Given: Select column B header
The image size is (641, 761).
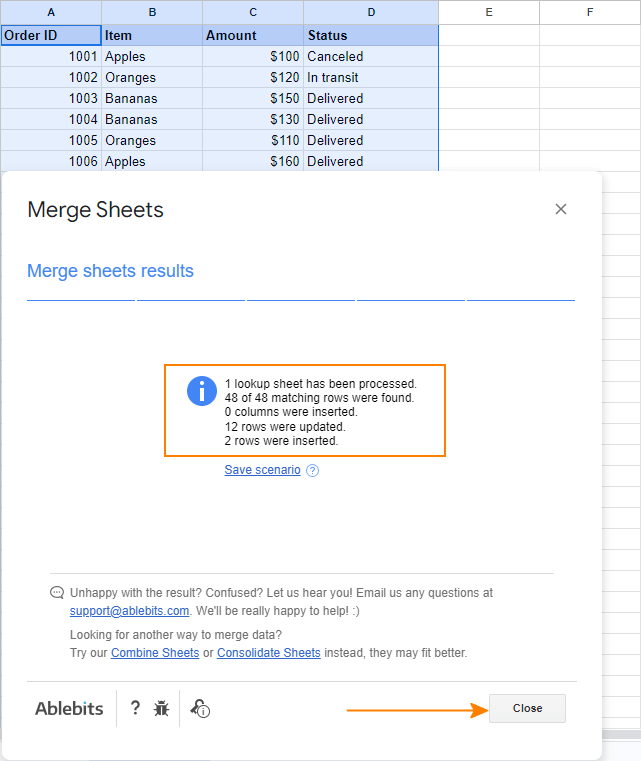Looking at the screenshot, I should (x=152, y=12).
